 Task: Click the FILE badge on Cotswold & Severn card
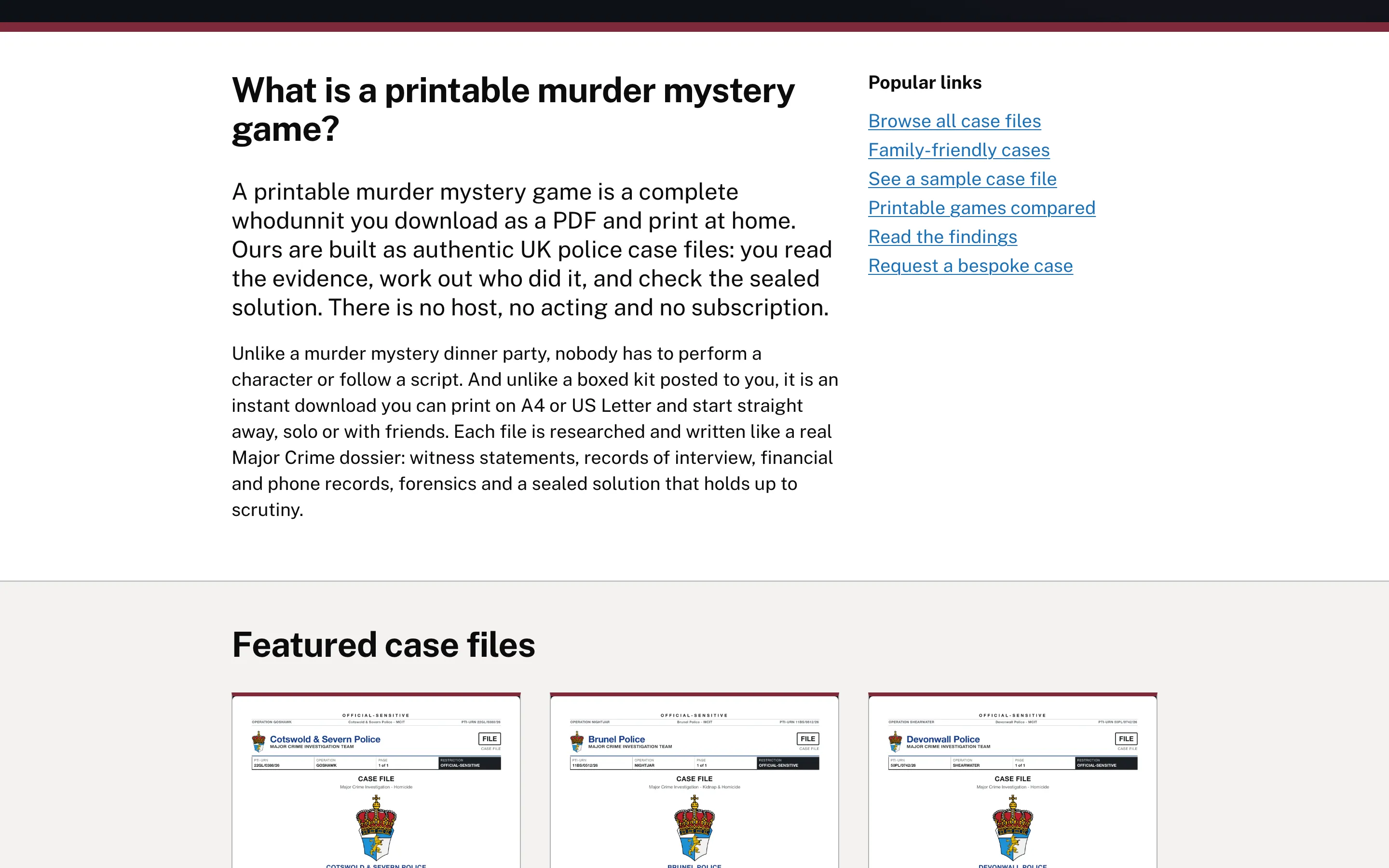[490, 739]
